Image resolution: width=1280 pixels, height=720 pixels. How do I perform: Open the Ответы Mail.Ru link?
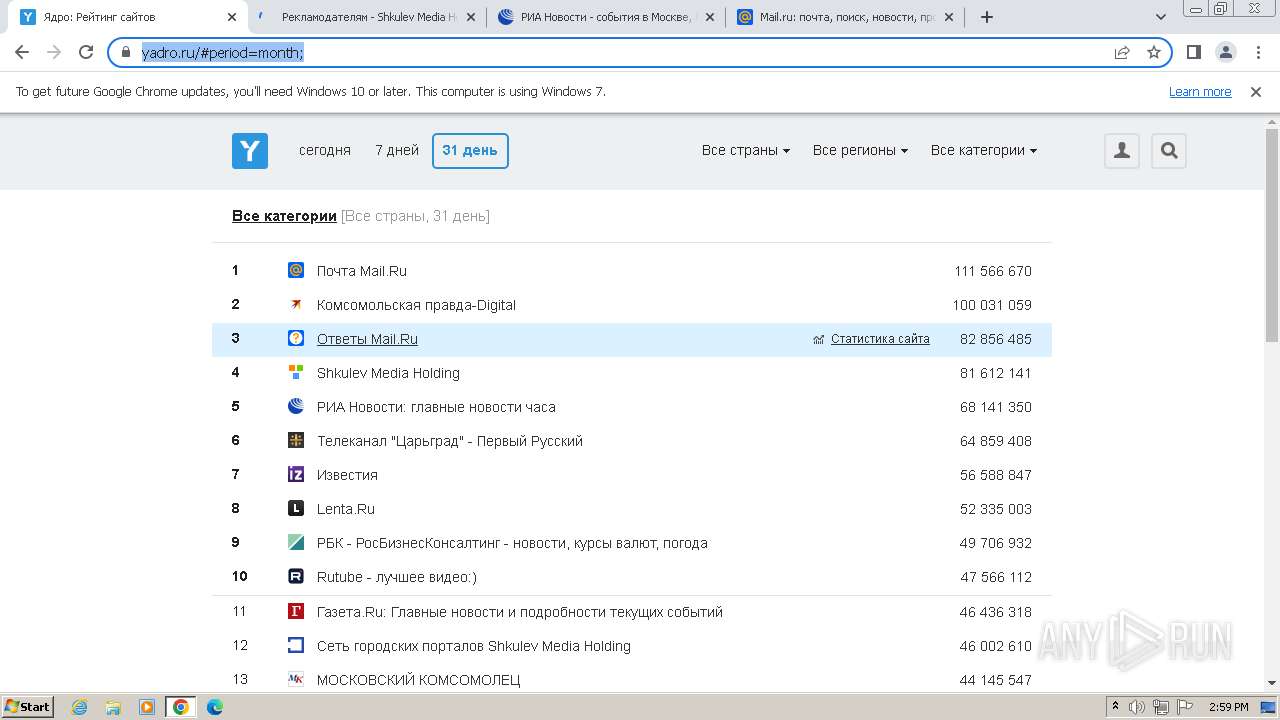tap(367, 339)
